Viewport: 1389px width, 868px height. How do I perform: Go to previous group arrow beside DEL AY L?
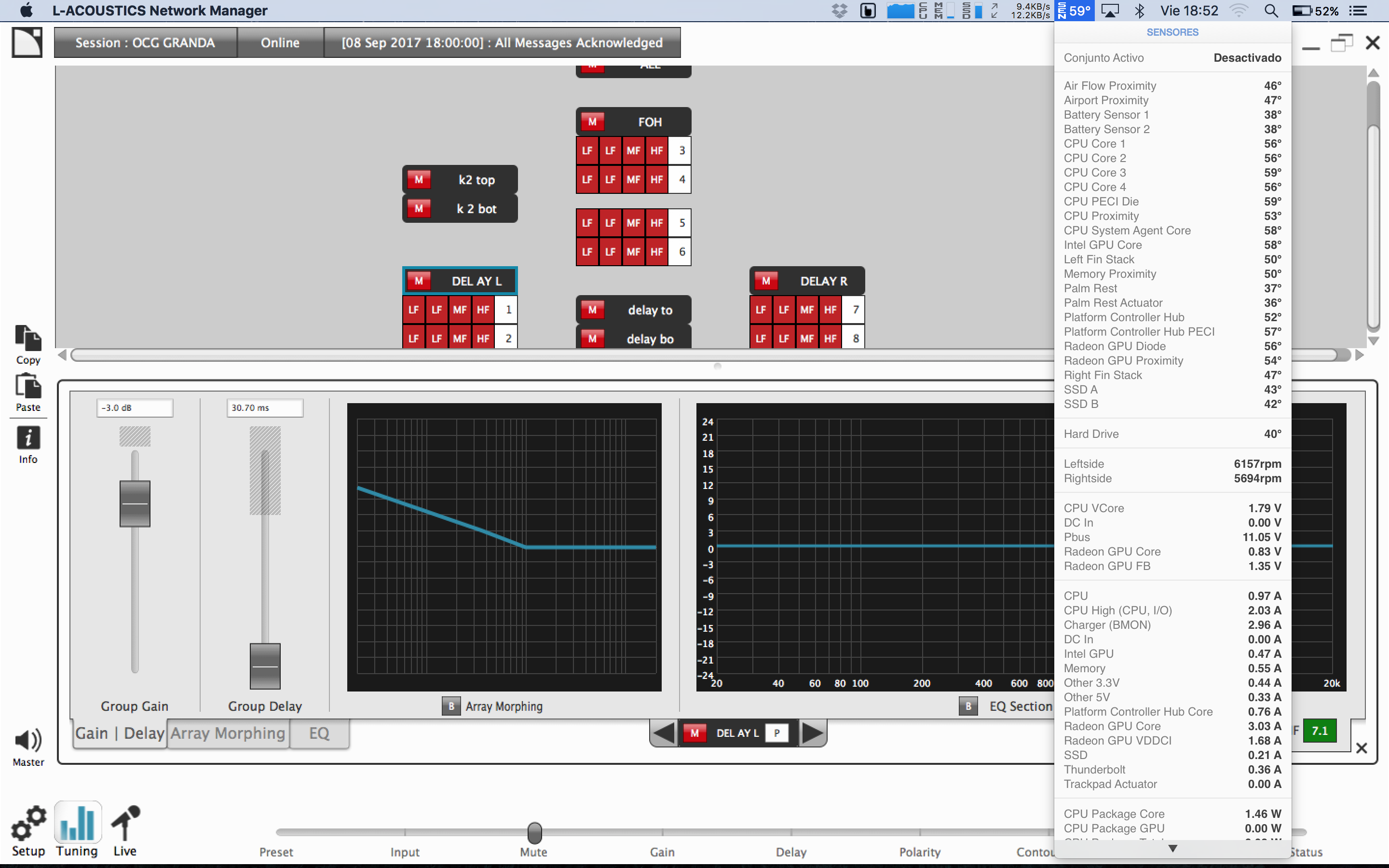click(x=664, y=733)
